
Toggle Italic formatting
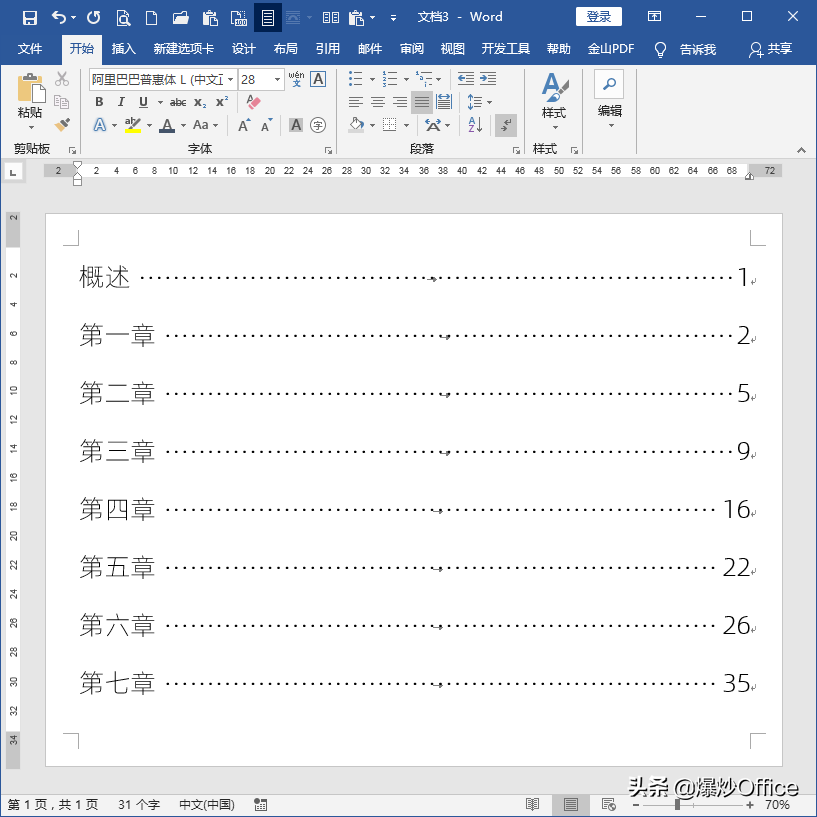(121, 102)
